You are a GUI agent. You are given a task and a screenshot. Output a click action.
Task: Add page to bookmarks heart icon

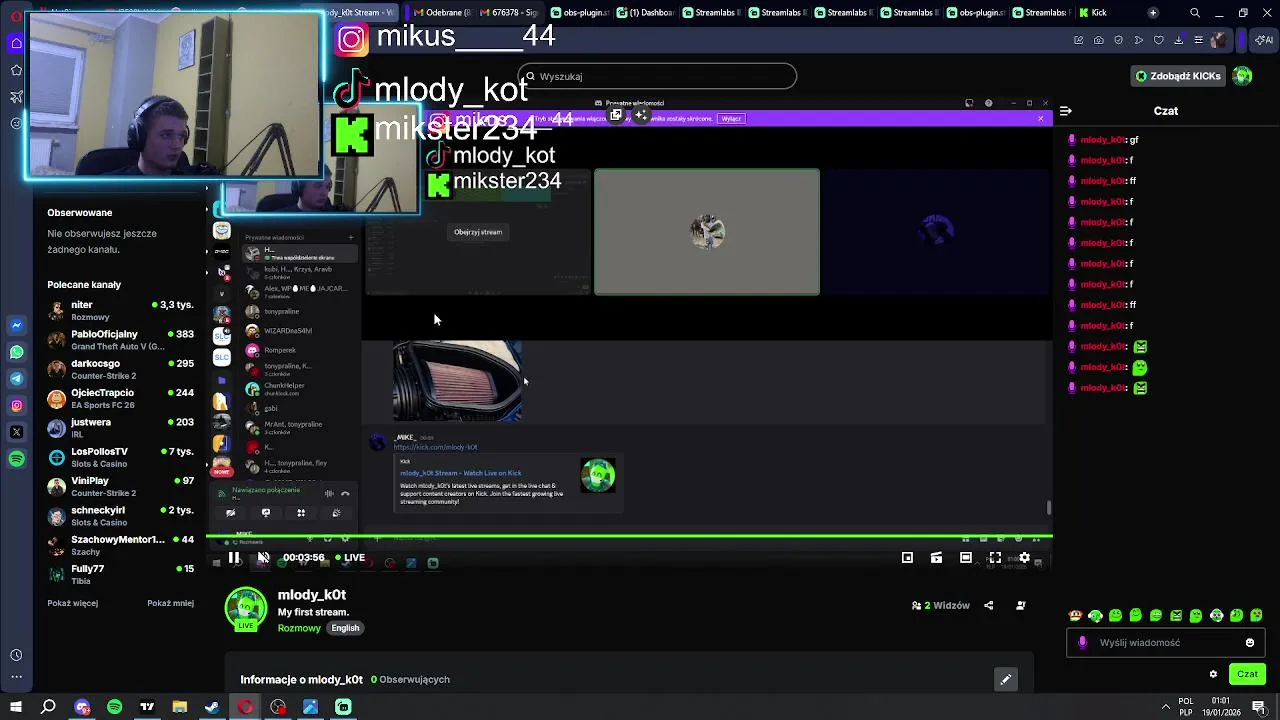tap(1159, 40)
